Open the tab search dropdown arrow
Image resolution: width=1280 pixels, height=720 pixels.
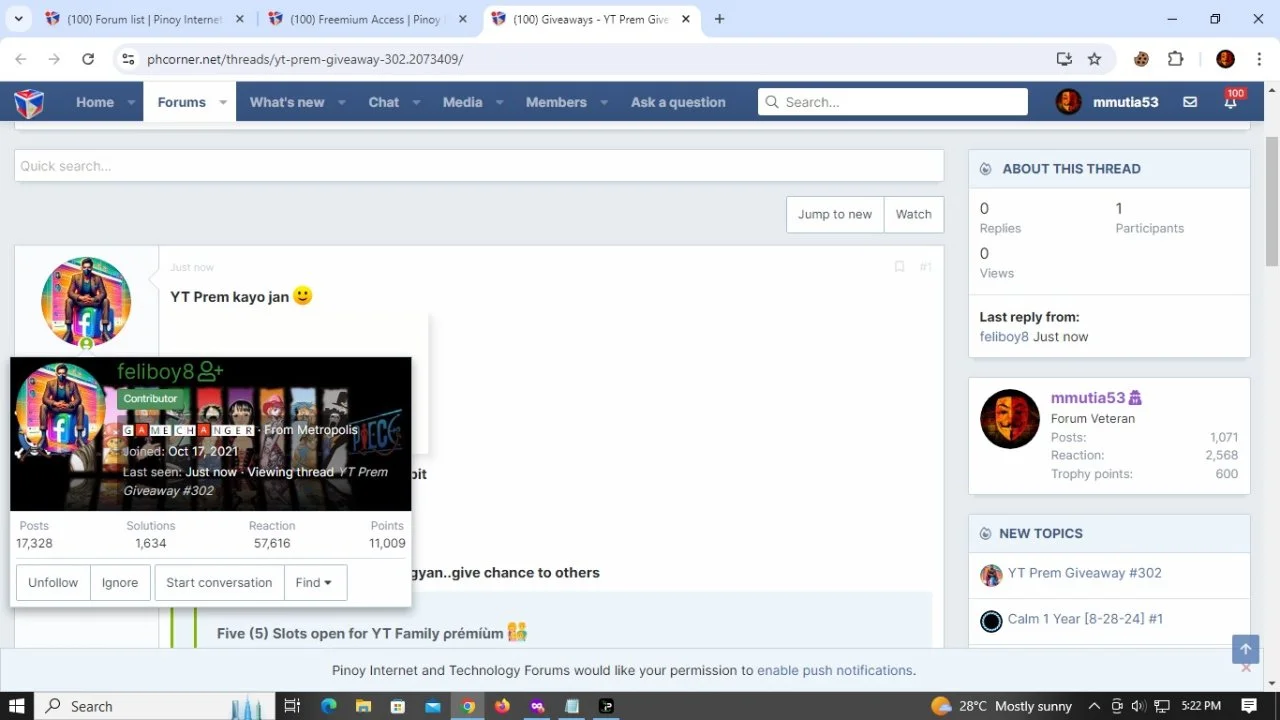click(x=20, y=19)
